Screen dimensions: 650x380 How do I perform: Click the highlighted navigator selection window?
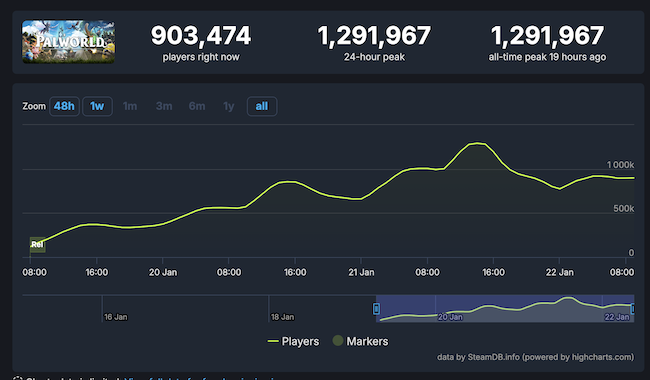[505, 308]
